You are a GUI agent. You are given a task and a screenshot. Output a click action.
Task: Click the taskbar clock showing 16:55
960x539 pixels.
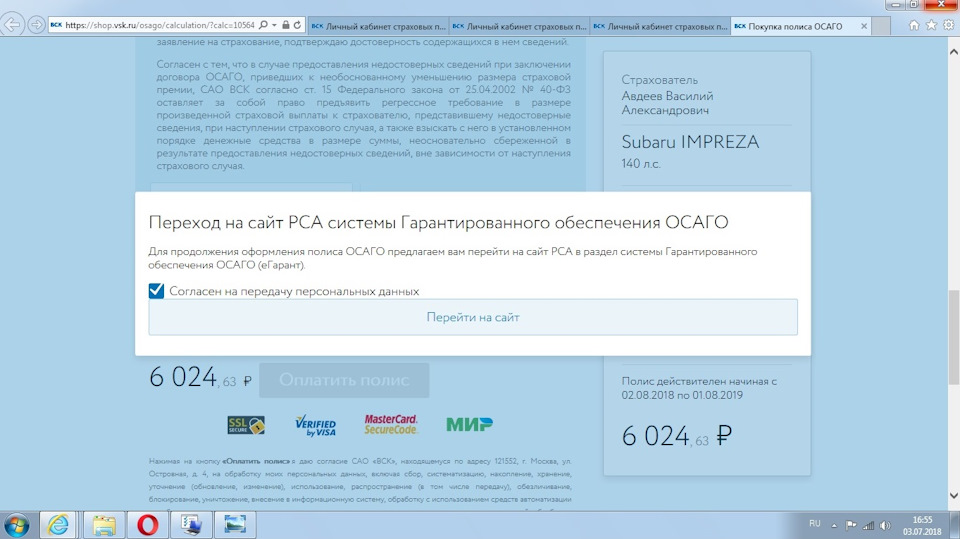click(922, 526)
